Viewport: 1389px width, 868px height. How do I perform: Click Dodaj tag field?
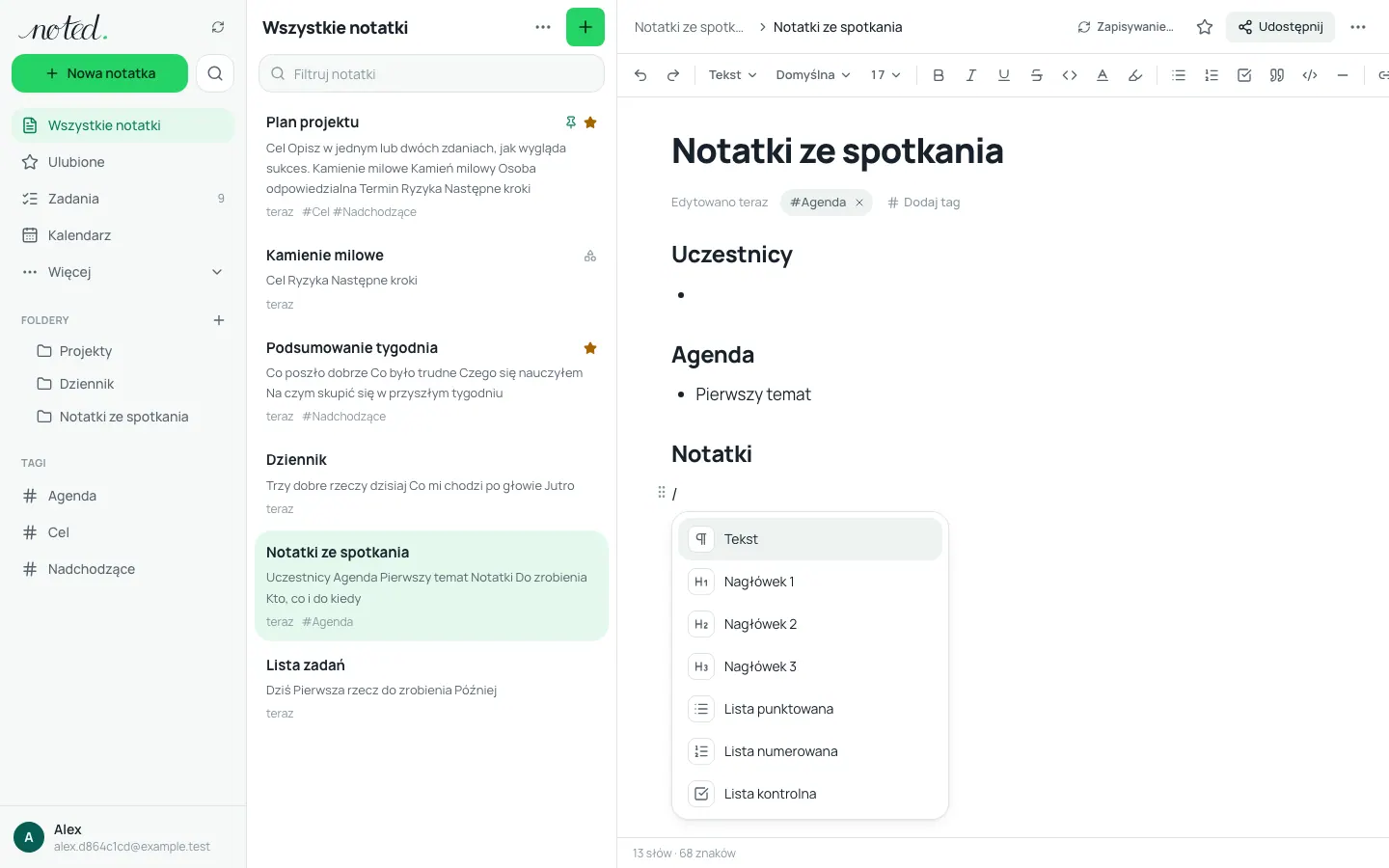click(x=924, y=203)
